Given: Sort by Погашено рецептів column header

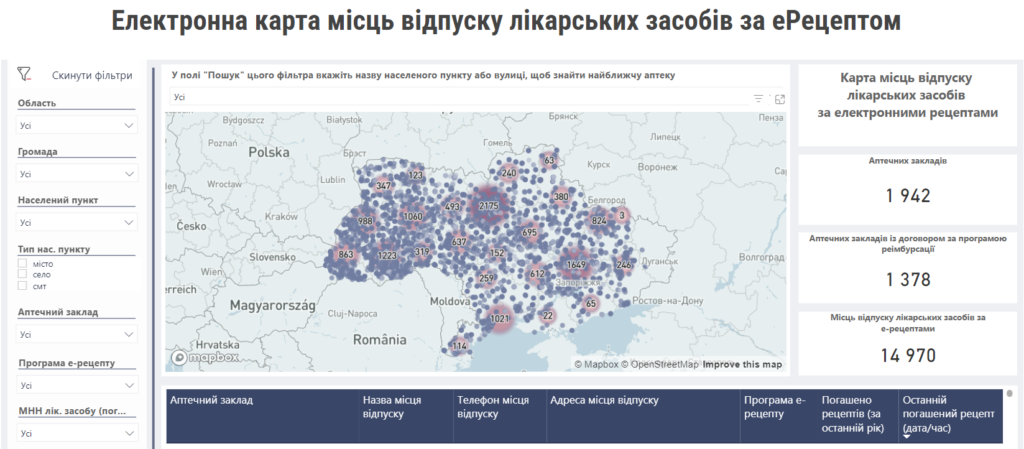Looking at the screenshot, I should [854, 414].
